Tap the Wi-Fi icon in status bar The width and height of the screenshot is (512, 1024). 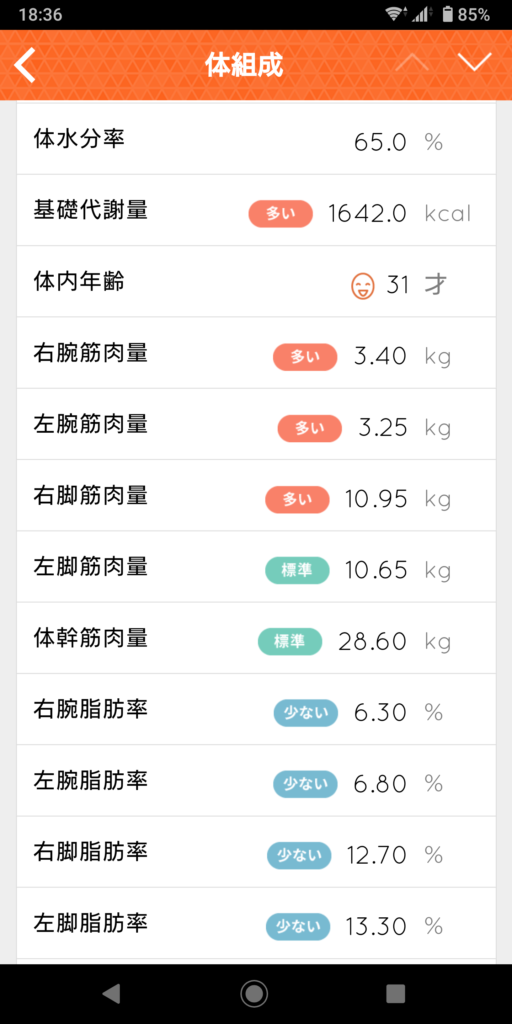click(394, 14)
